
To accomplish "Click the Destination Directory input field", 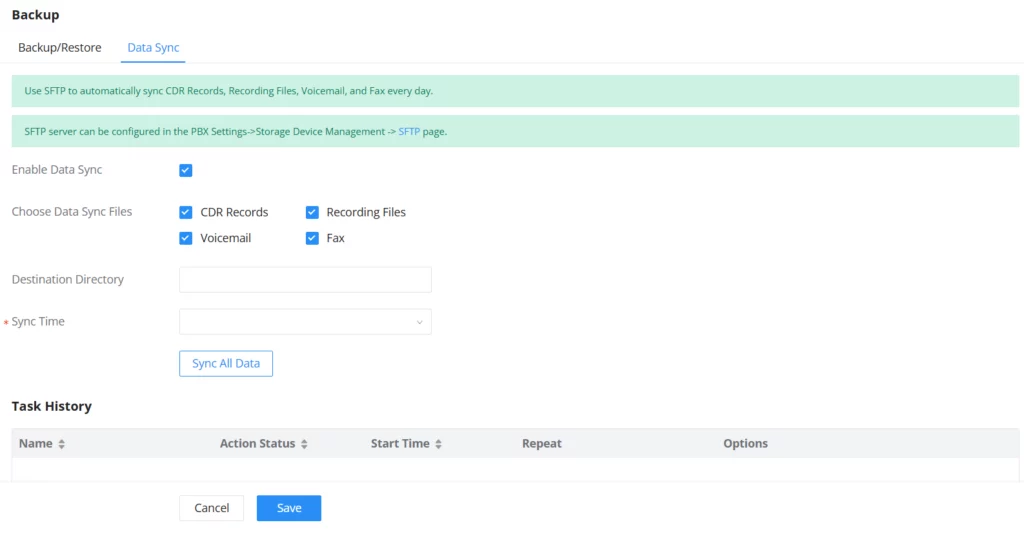I will [x=305, y=279].
